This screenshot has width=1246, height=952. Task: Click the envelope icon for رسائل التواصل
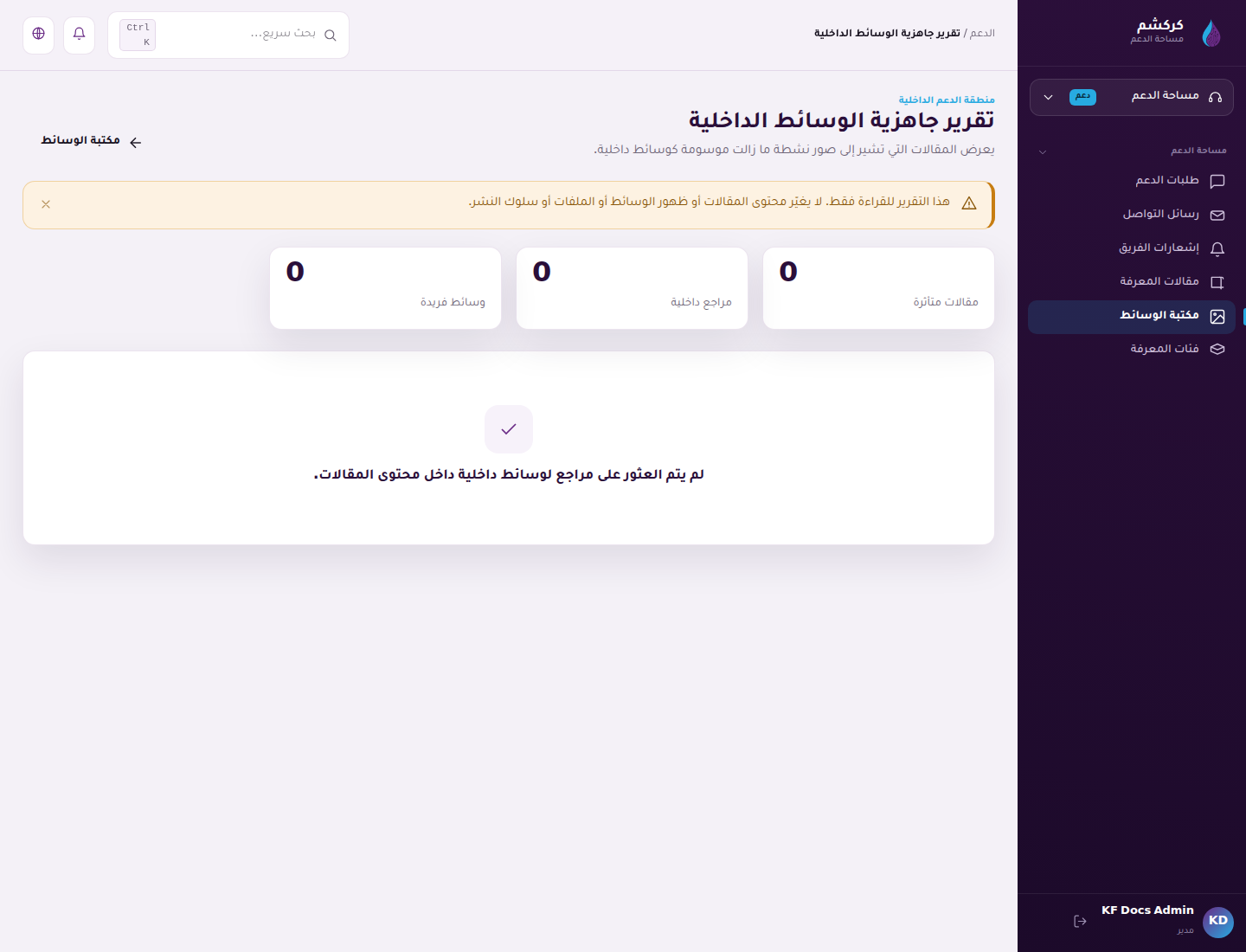[1217, 215]
